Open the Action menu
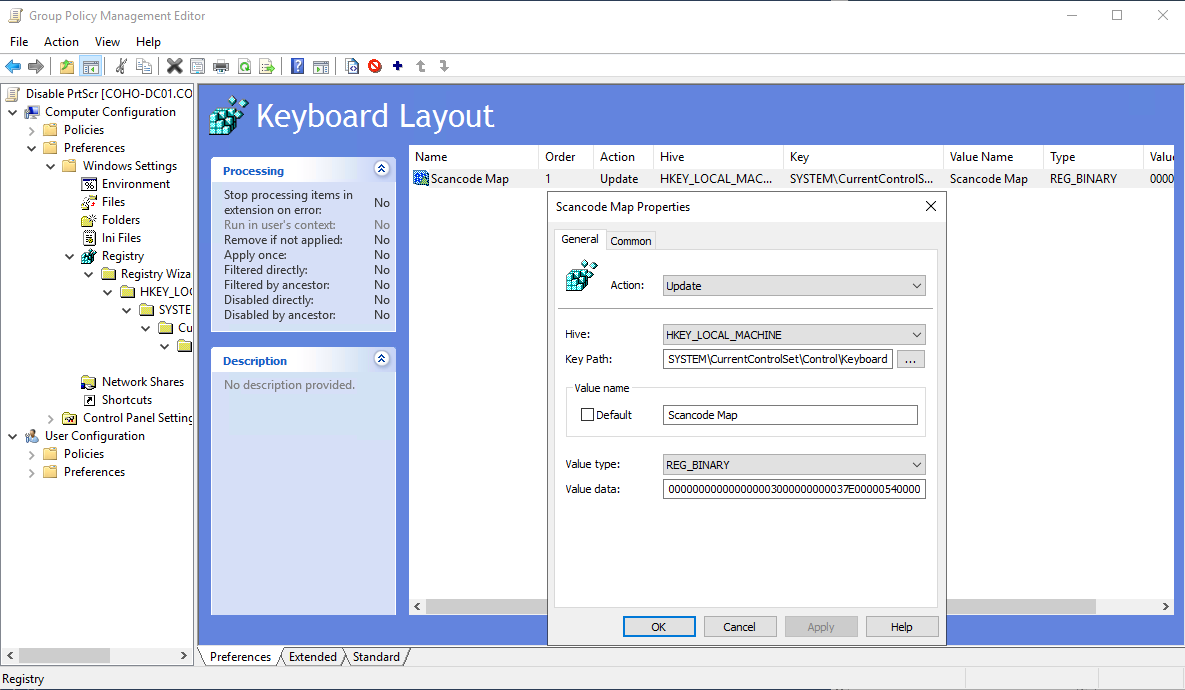 pos(61,42)
